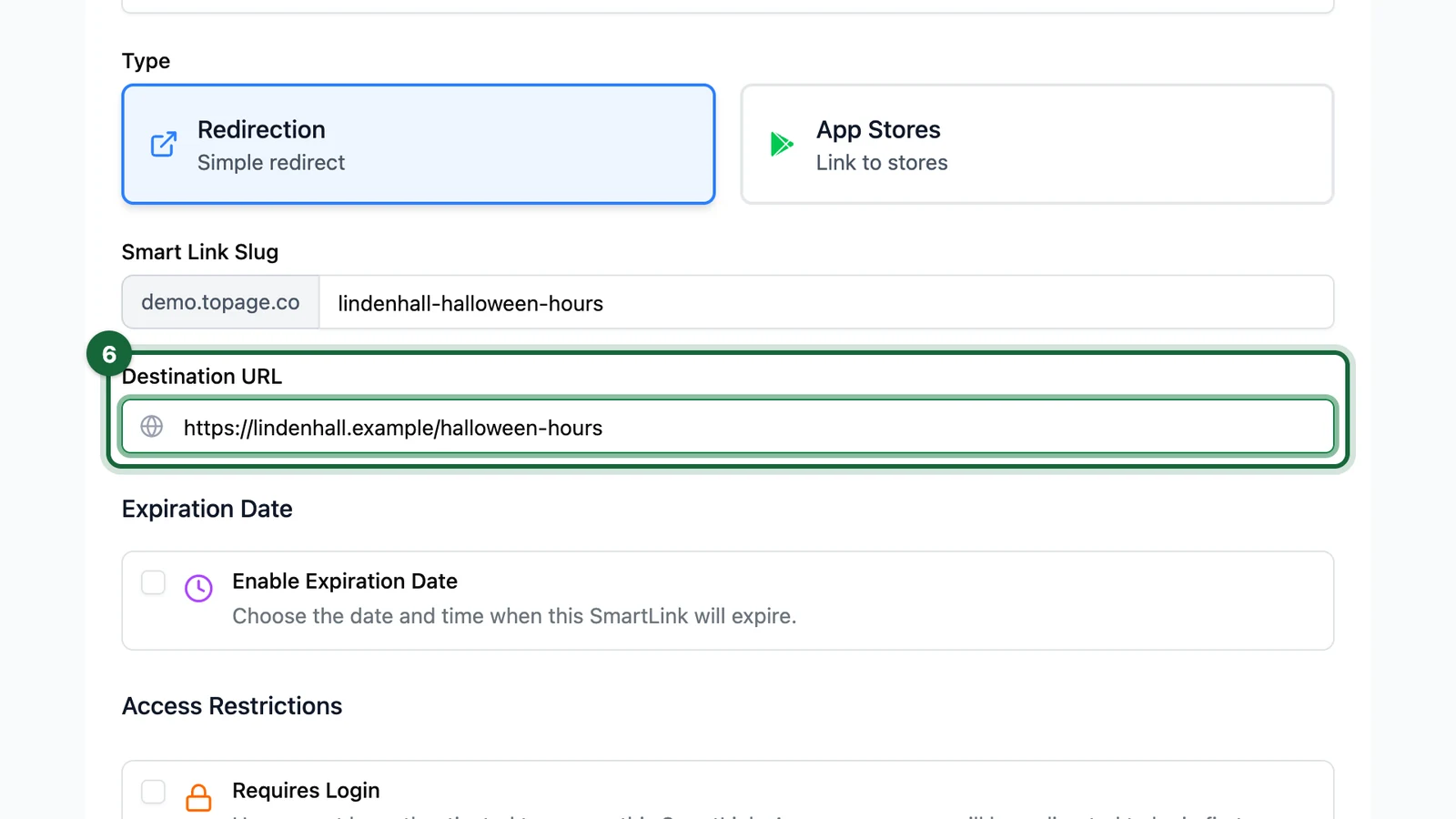Edit the Smart Link Slug field
The height and width of the screenshot is (819, 1456).
pyautogui.click(x=826, y=302)
